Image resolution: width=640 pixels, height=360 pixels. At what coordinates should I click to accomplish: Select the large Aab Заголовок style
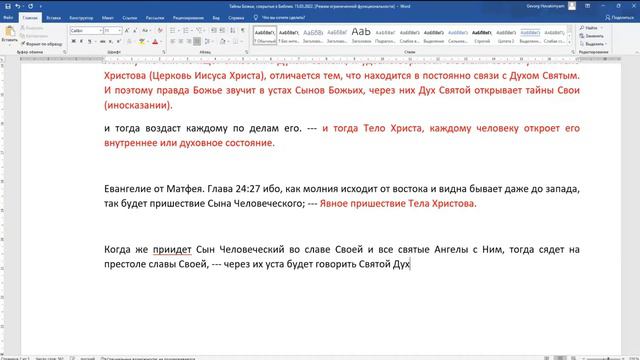click(x=361, y=36)
